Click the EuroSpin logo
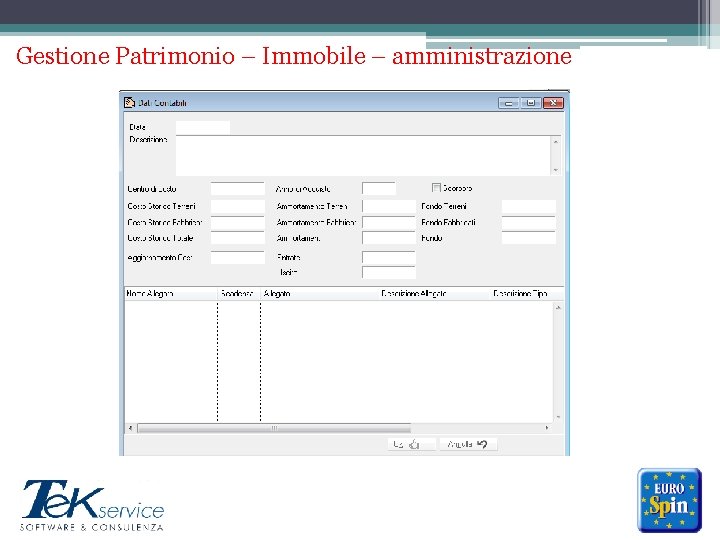Viewport: 720px width, 540px height. 669,500
